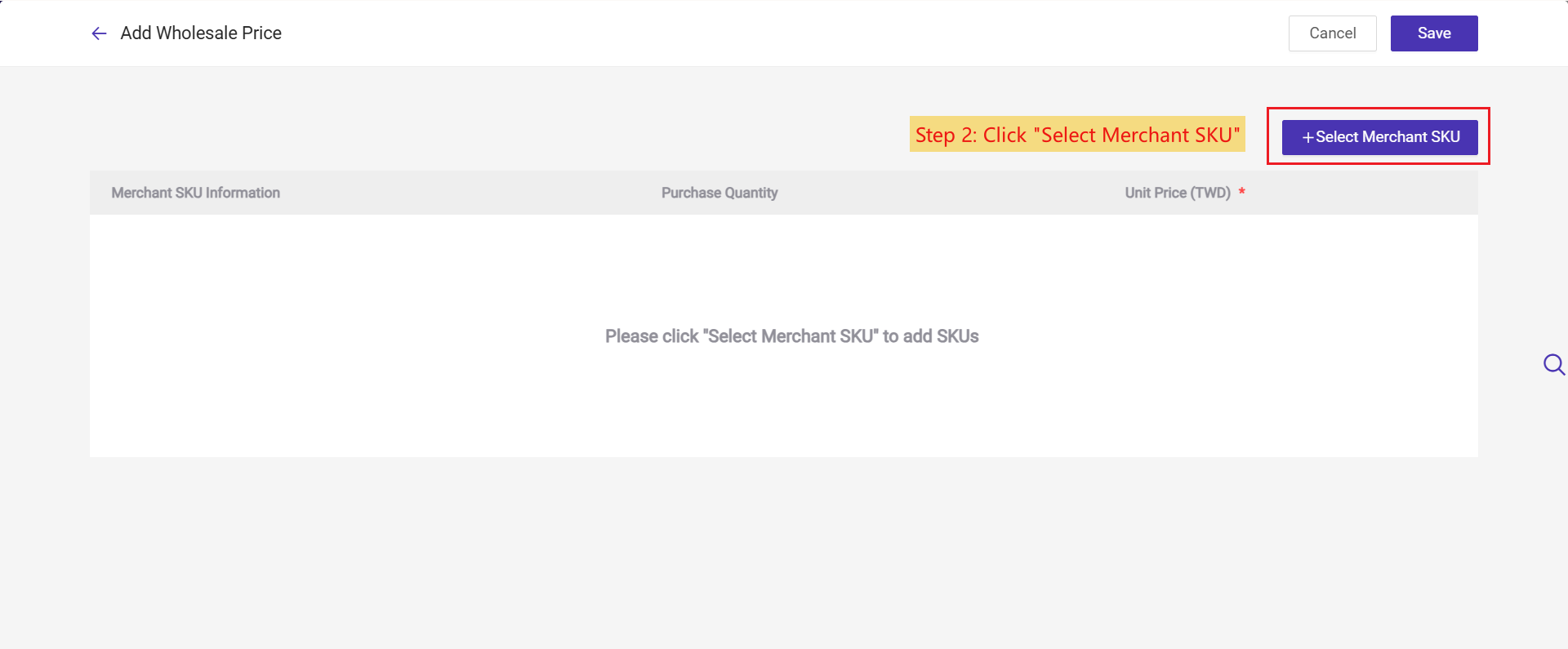
Task: Click the Merchant SKU Information column header
Action: pyautogui.click(x=196, y=193)
